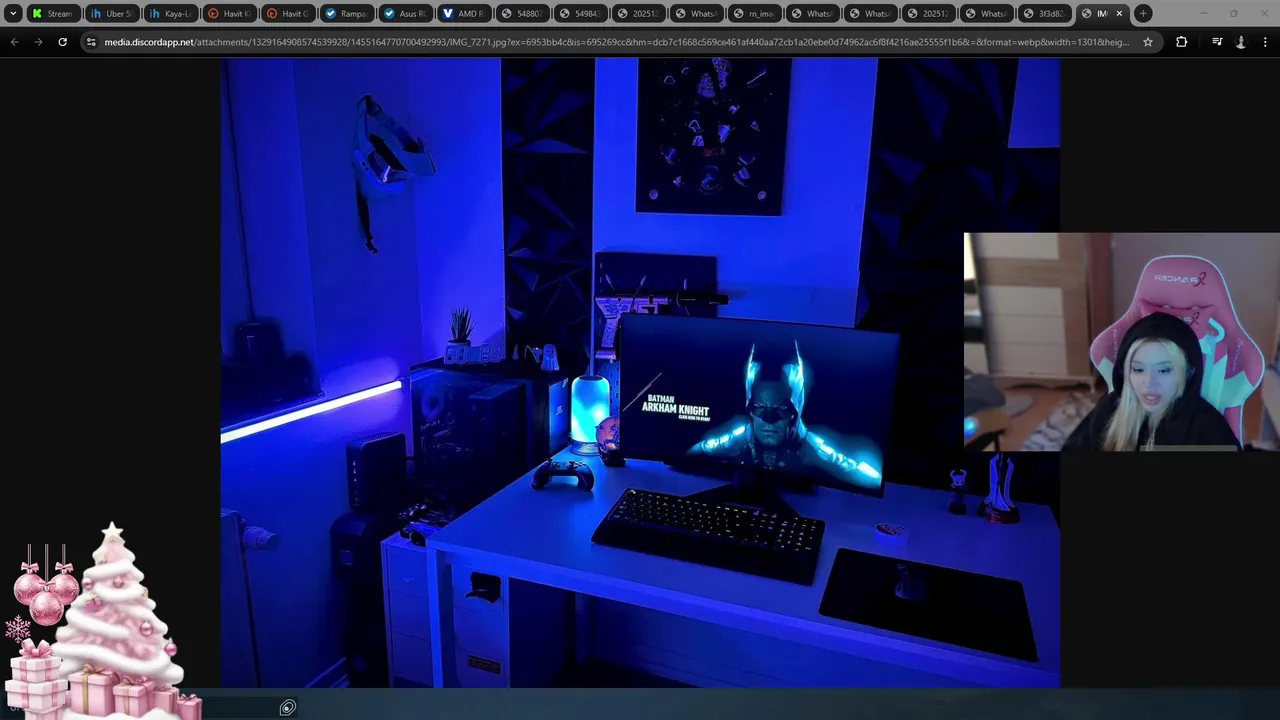1280x720 pixels.
Task: Switch to the rn_ima tab
Action: pos(754,14)
